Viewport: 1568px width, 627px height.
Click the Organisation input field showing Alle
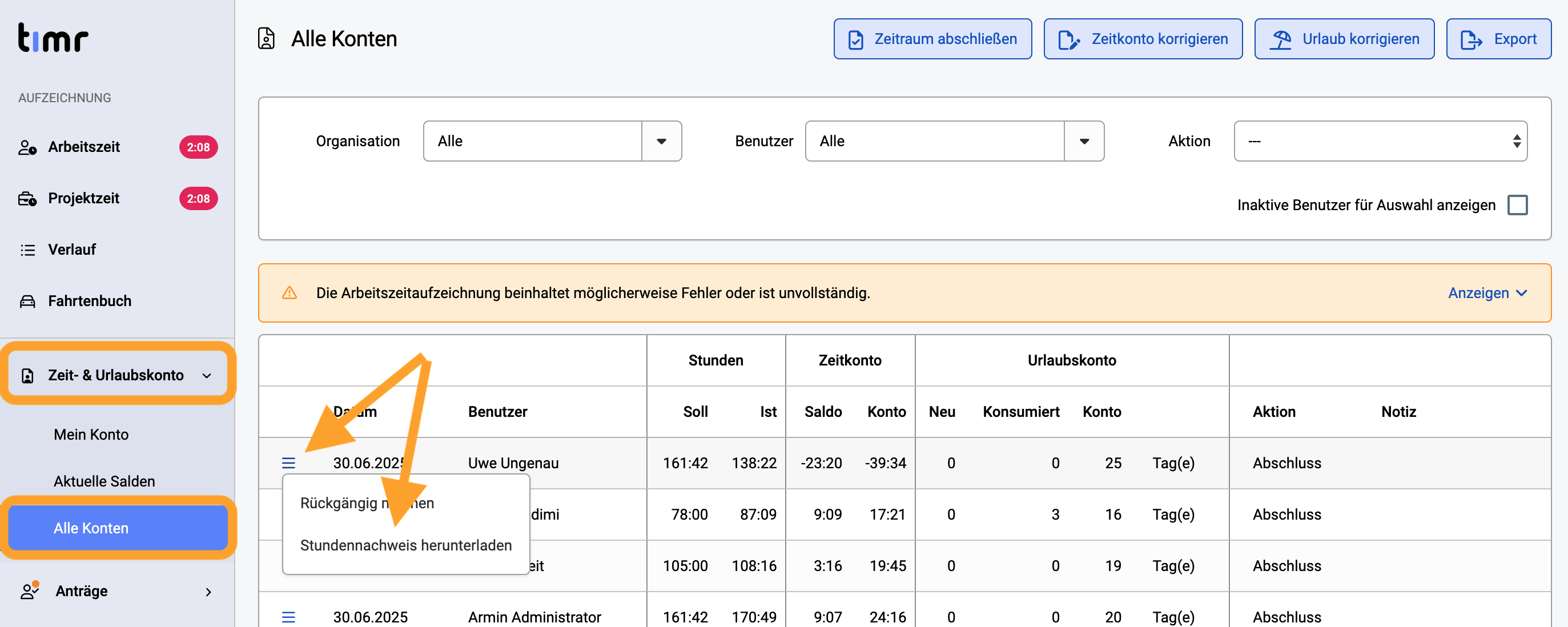pos(533,141)
